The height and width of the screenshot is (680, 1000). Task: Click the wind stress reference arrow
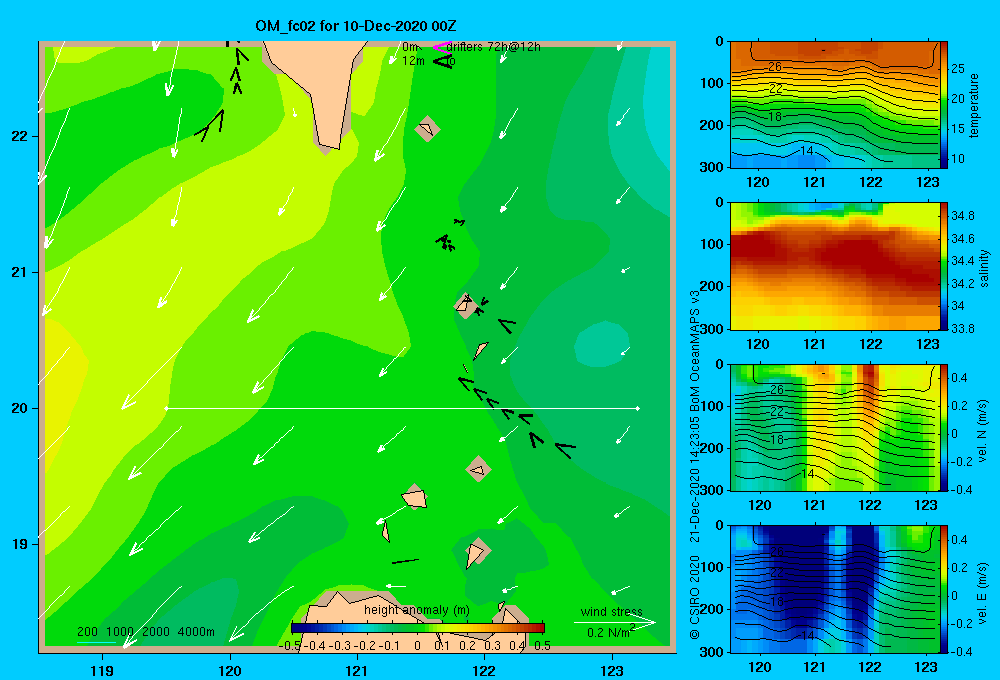(x=614, y=623)
